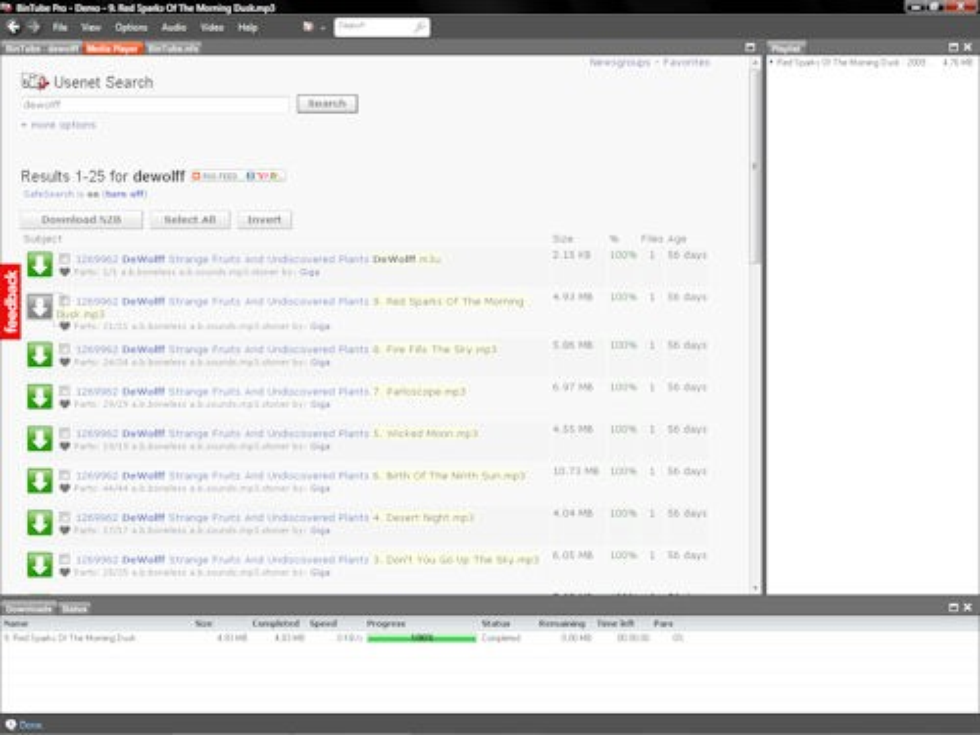The height and width of the screenshot is (735, 980).
Task: Open the View menu
Action: tap(91, 28)
